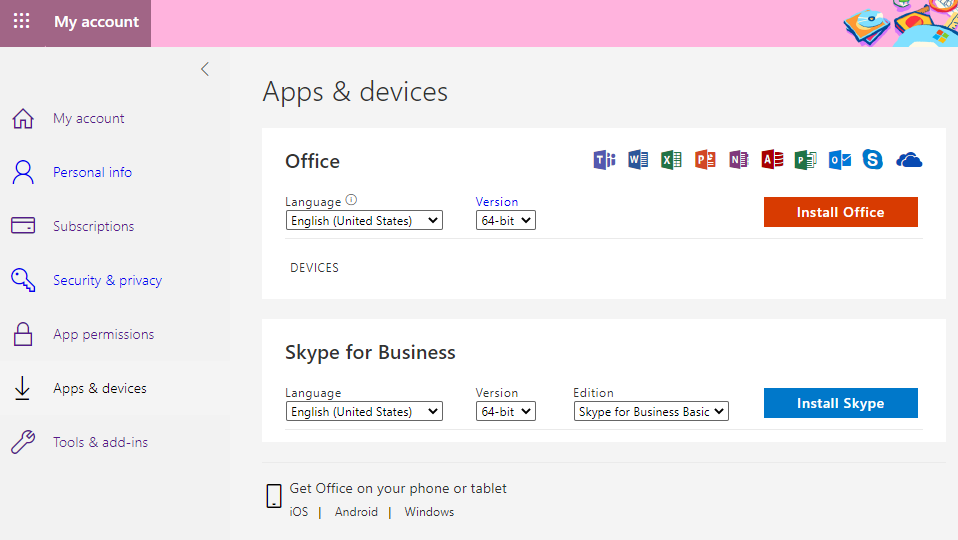Open the Skype for Business Version dropdown
958x540 pixels.
(x=506, y=412)
